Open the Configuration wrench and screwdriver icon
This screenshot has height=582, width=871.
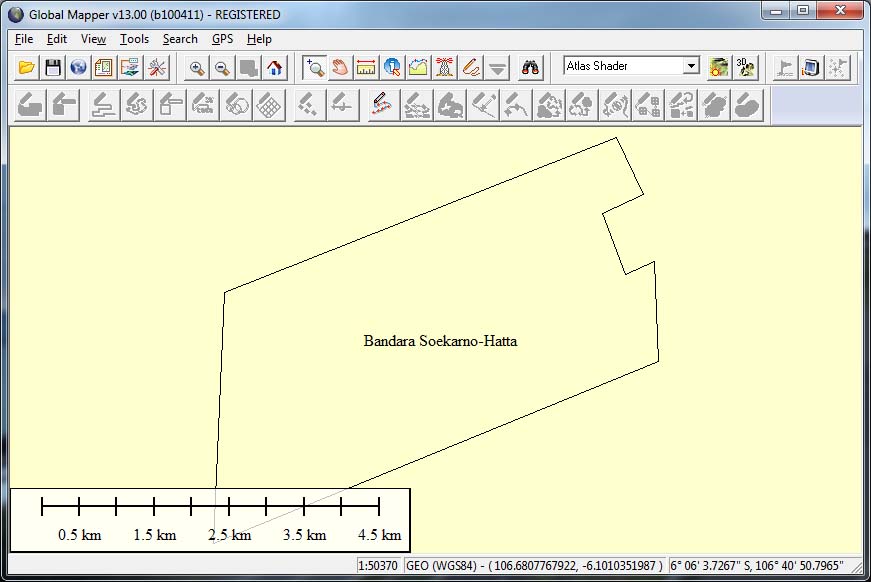click(157, 68)
